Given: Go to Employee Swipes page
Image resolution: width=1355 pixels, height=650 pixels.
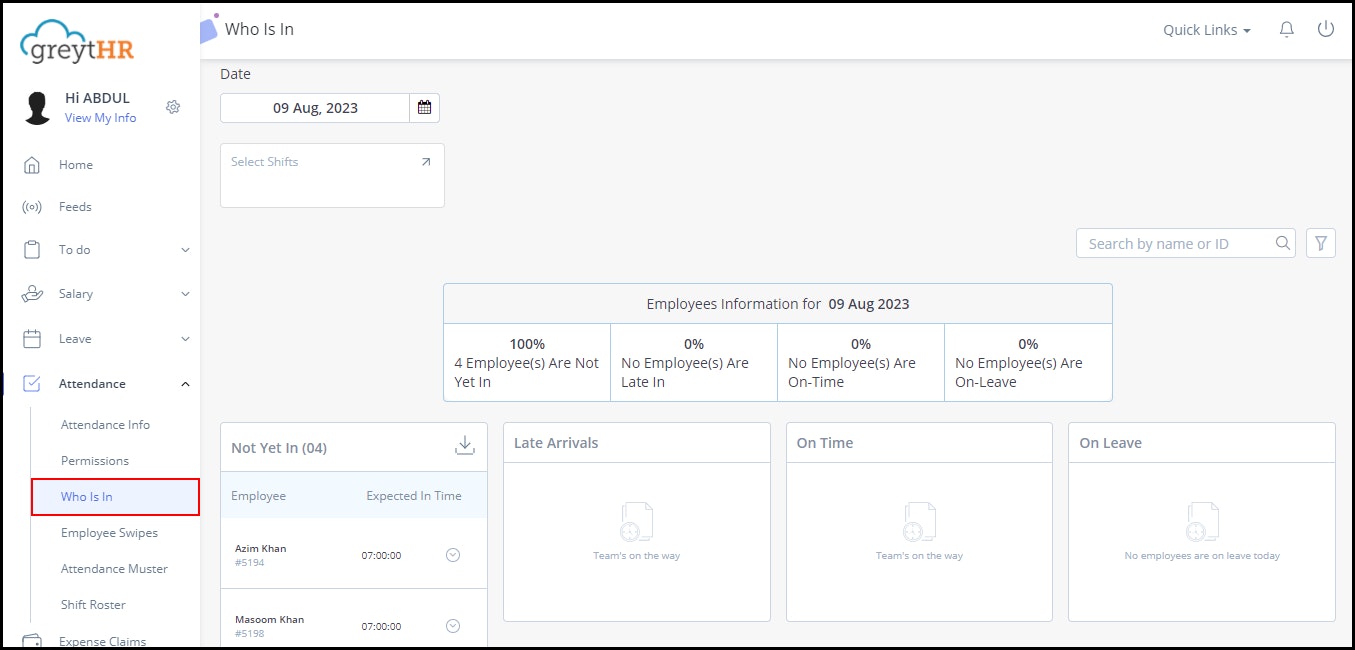Looking at the screenshot, I should coord(109,533).
